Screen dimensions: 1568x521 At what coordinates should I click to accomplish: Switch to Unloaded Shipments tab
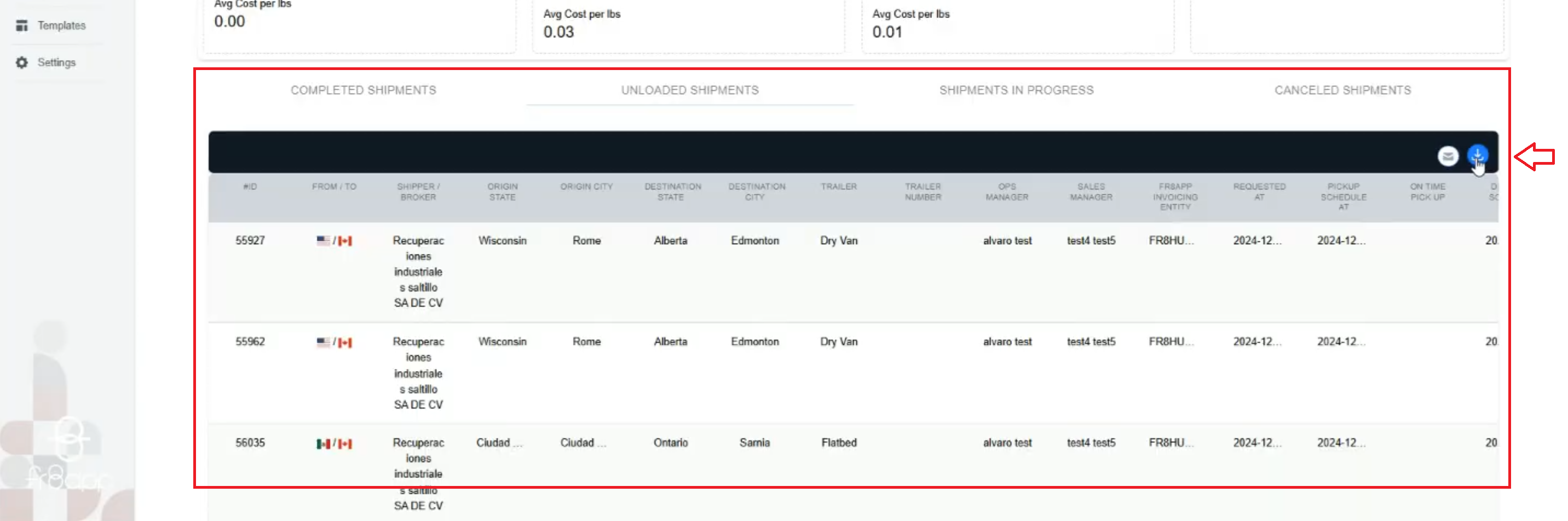click(690, 90)
